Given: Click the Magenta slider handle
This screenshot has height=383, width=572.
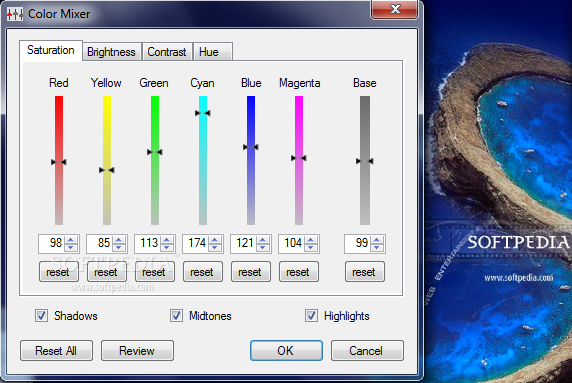Looking at the screenshot, I should 299,158.
